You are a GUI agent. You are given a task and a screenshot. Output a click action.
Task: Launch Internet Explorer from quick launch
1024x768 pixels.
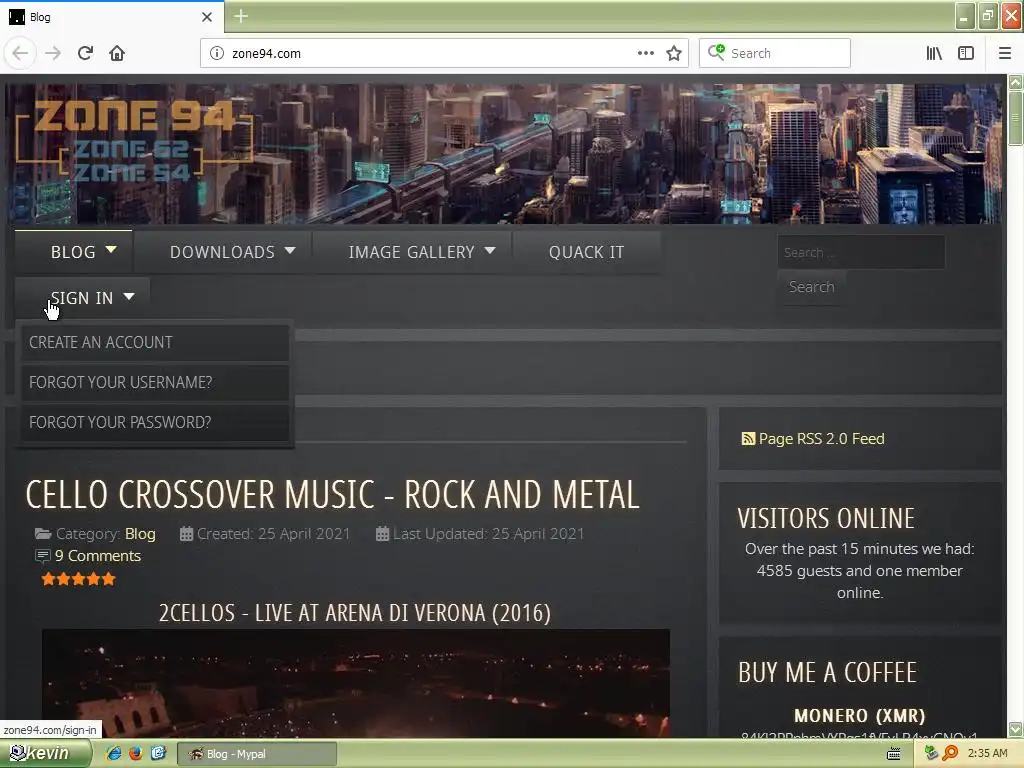pyautogui.click(x=114, y=754)
